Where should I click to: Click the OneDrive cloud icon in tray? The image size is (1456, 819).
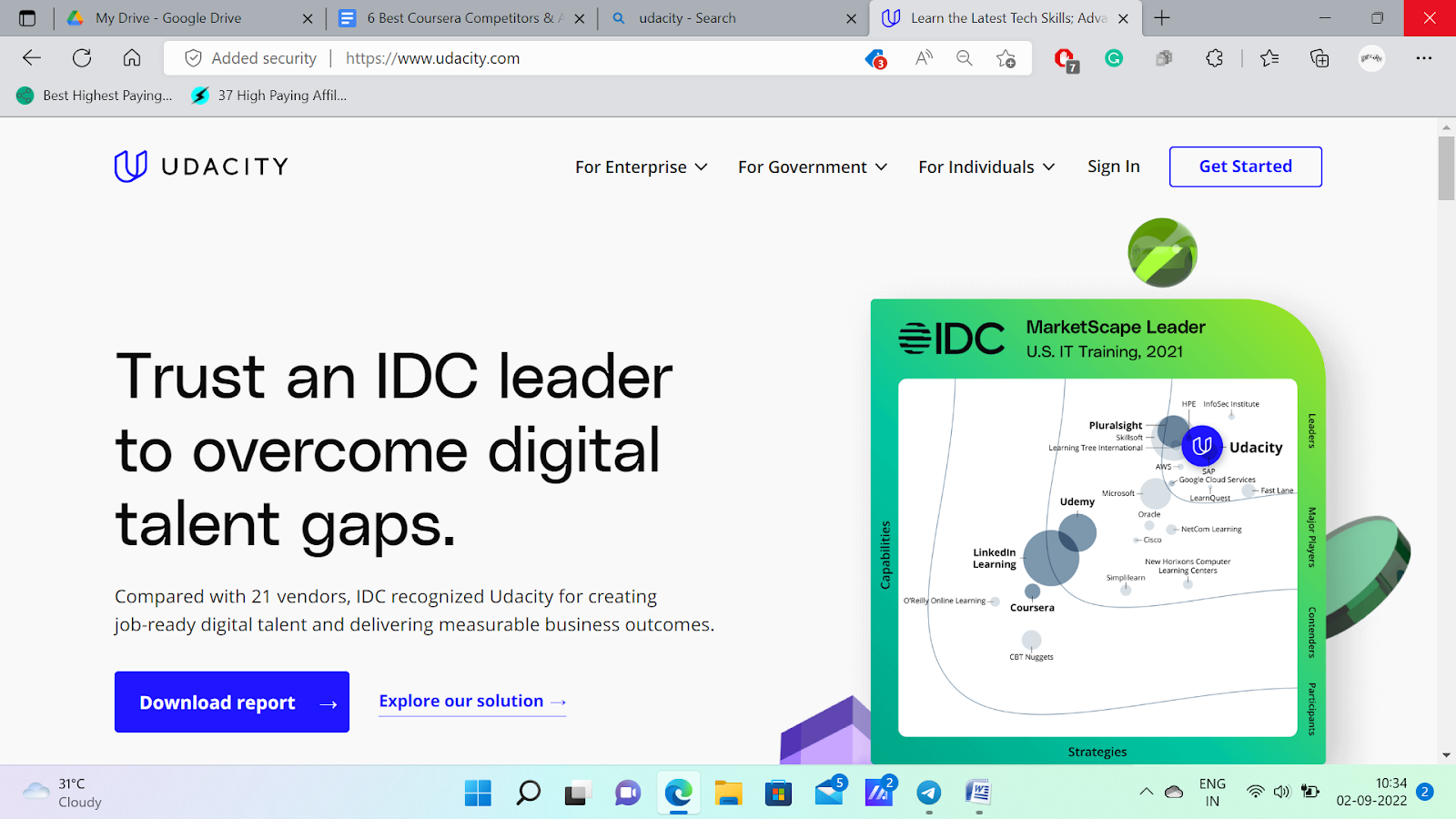pyautogui.click(x=1174, y=792)
